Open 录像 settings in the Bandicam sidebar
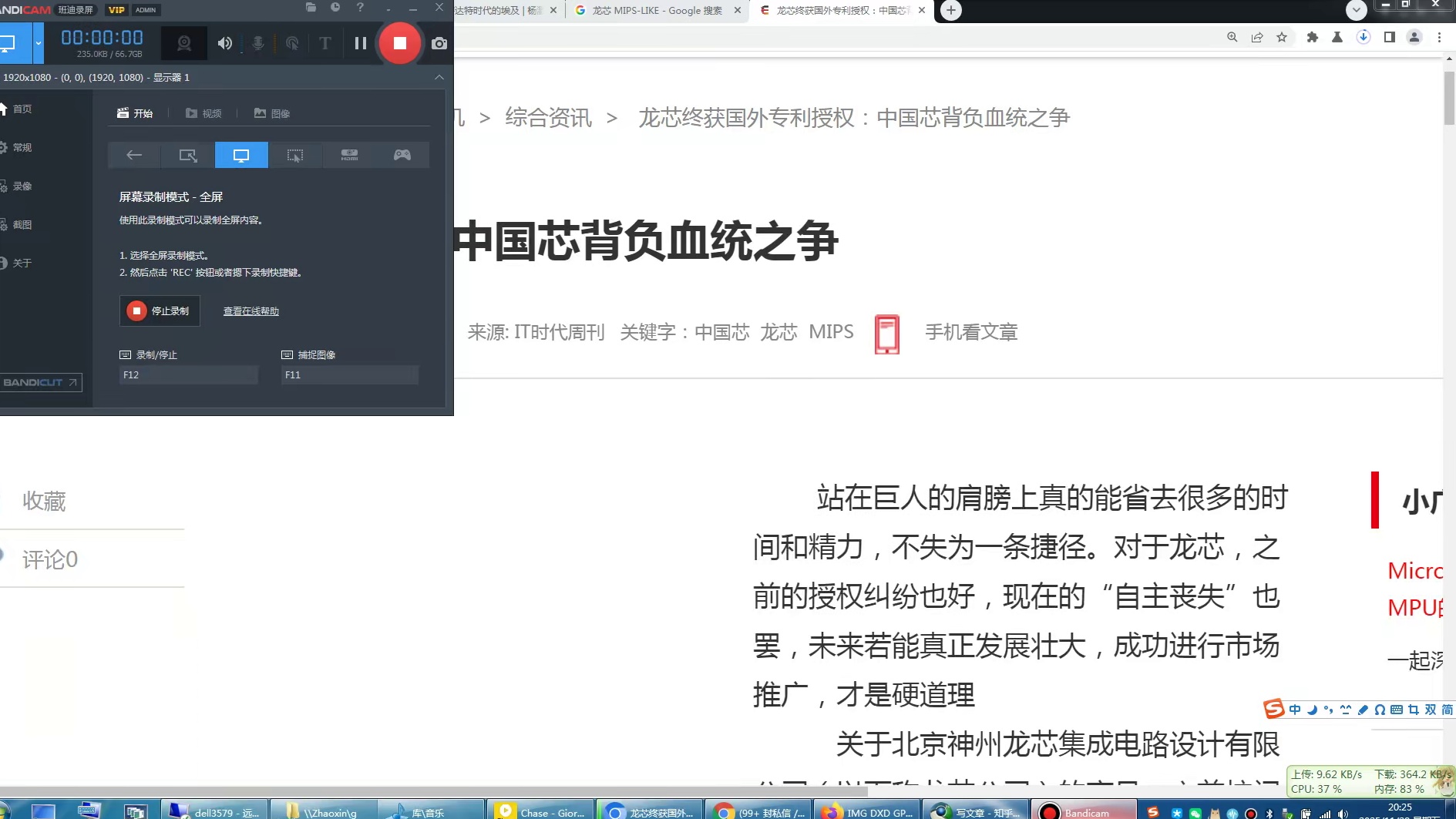 click(21, 186)
